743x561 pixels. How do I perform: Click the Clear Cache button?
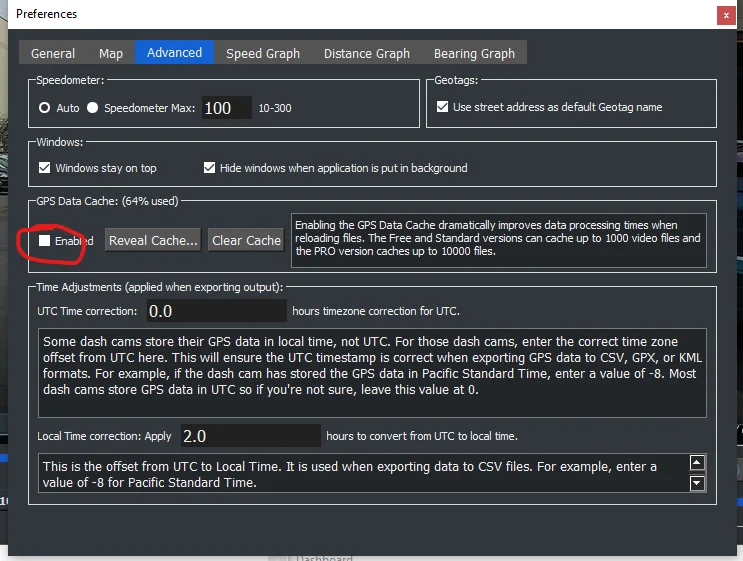click(246, 240)
